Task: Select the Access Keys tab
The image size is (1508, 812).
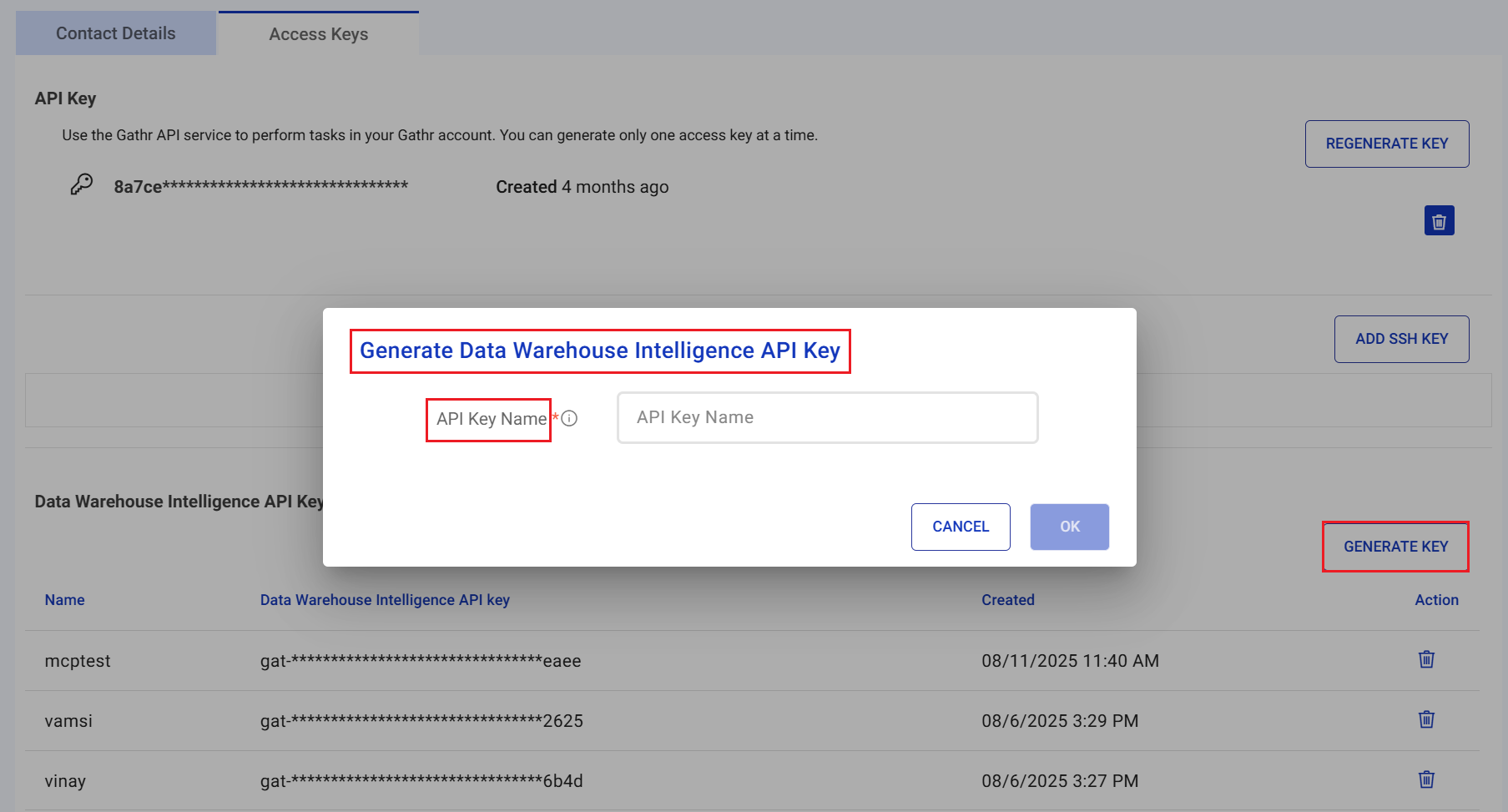Action: [x=318, y=34]
